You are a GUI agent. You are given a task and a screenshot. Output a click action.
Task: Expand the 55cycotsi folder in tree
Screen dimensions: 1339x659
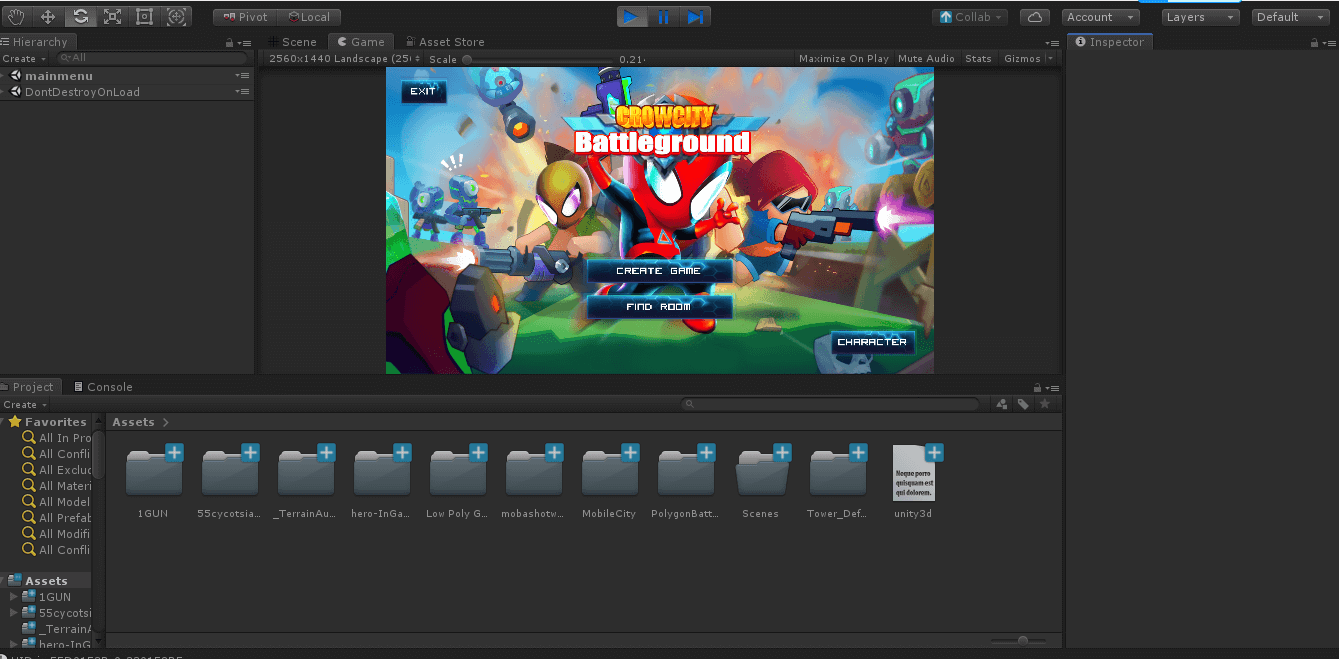pyautogui.click(x=14, y=612)
